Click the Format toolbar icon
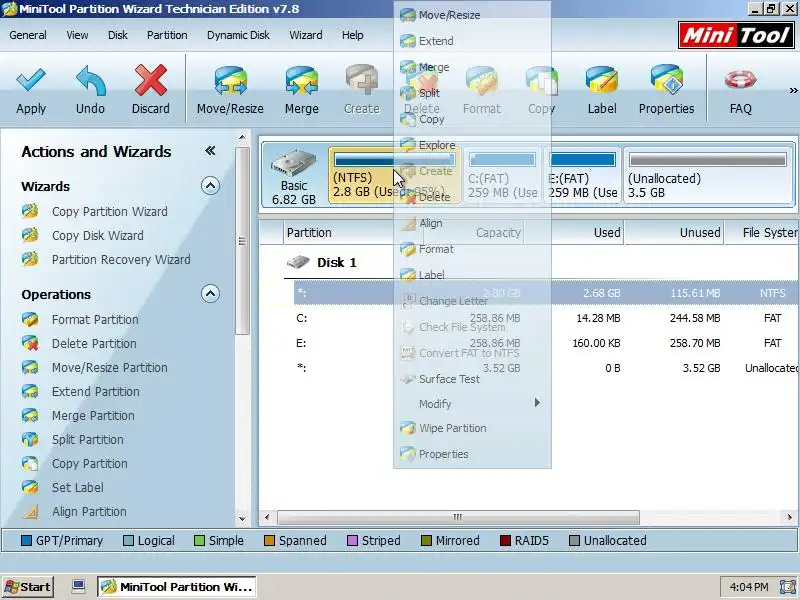 481,81
